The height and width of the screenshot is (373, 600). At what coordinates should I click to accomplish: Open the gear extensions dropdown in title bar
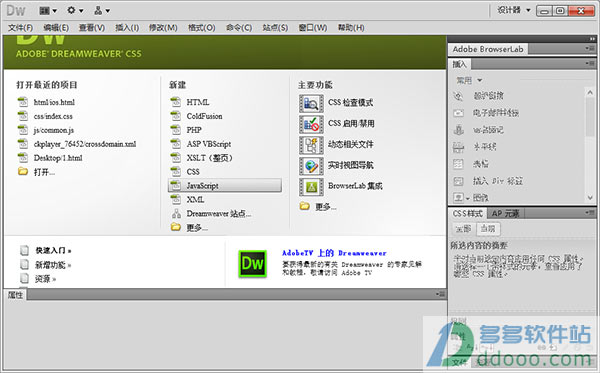(x=75, y=10)
